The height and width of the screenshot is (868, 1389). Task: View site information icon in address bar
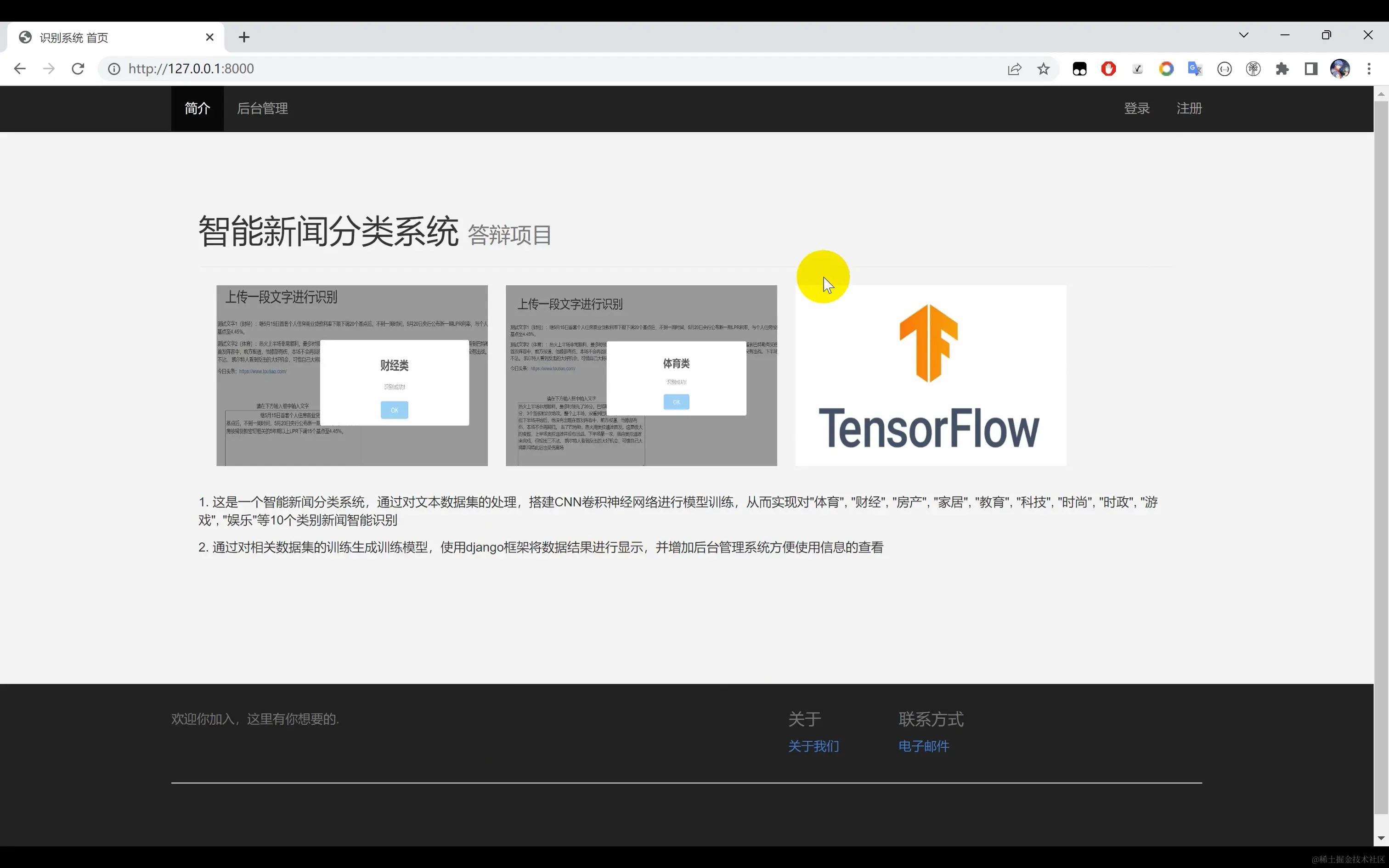coord(114,69)
